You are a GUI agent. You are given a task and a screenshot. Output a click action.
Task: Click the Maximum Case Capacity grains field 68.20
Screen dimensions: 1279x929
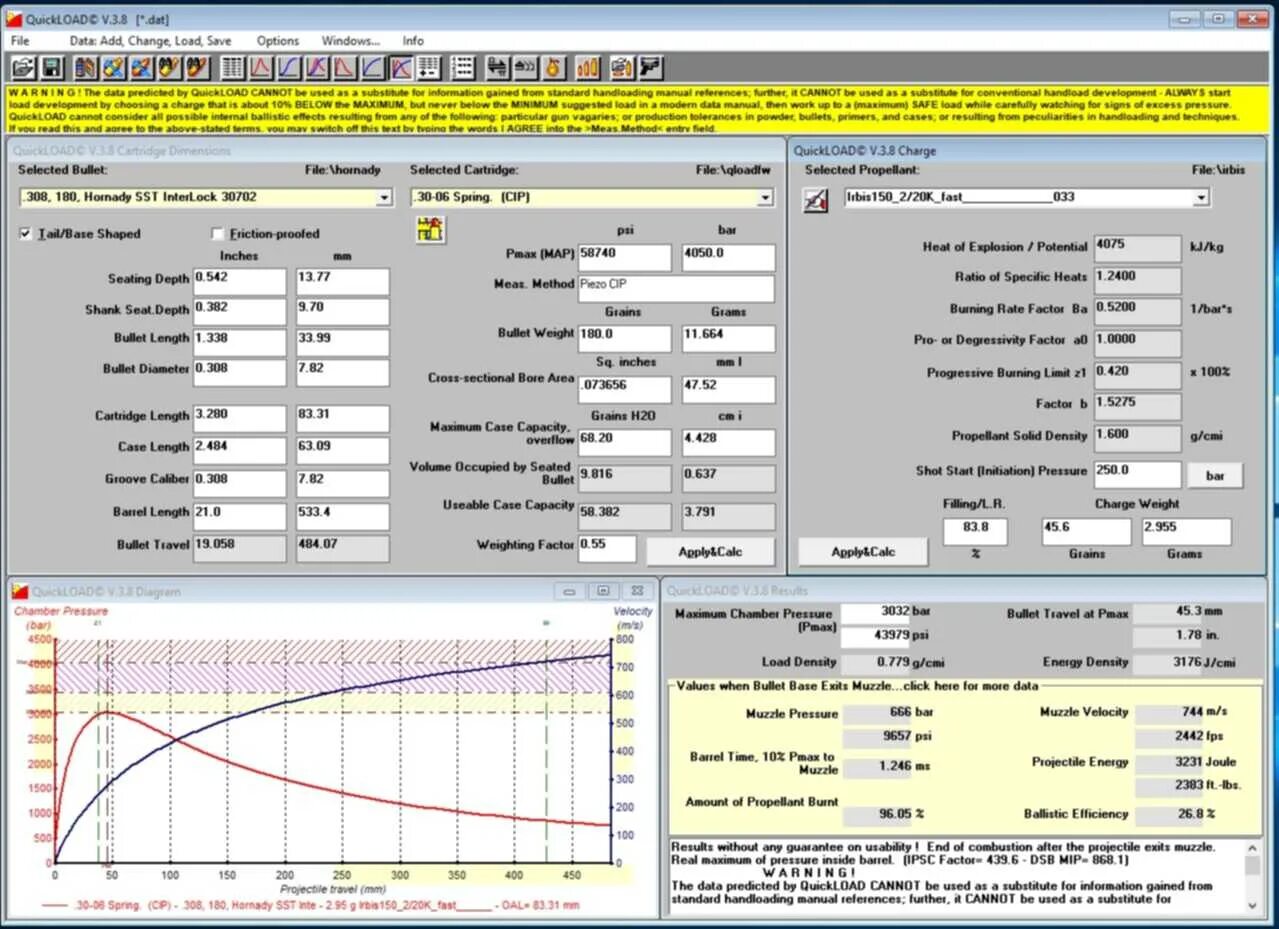tap(625, 442)
